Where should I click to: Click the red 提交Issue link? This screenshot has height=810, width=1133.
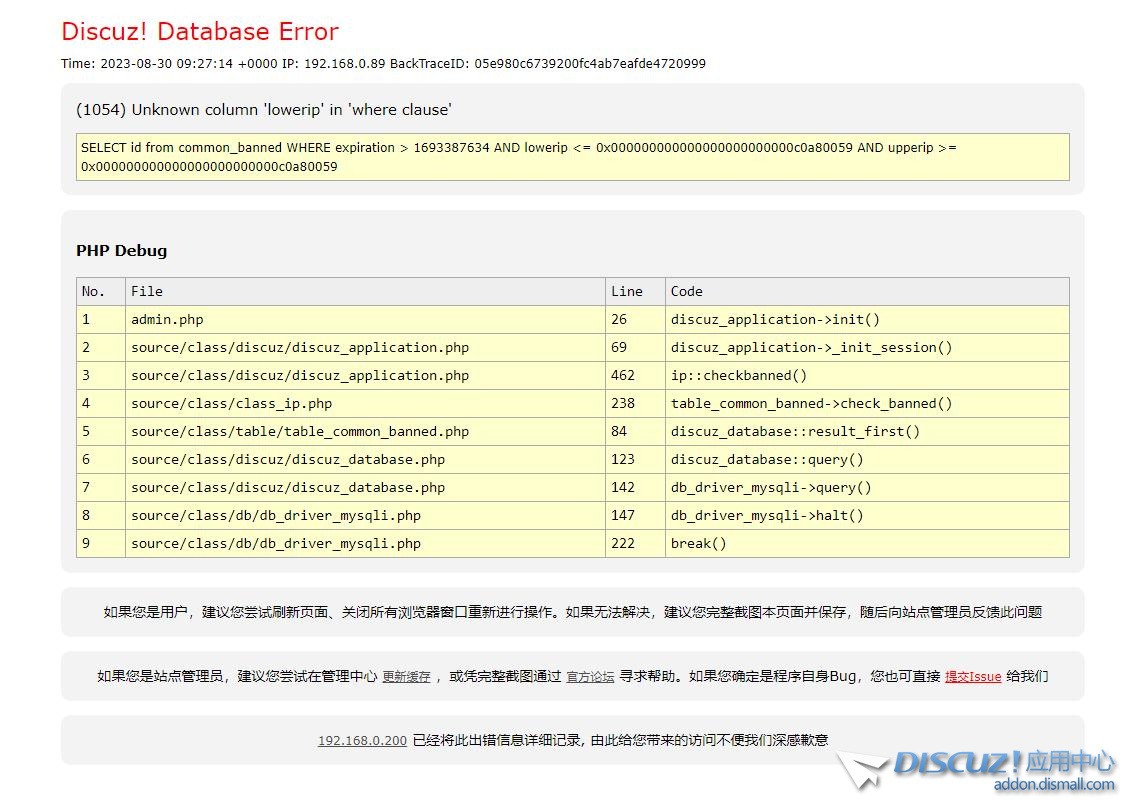[973, 676]
